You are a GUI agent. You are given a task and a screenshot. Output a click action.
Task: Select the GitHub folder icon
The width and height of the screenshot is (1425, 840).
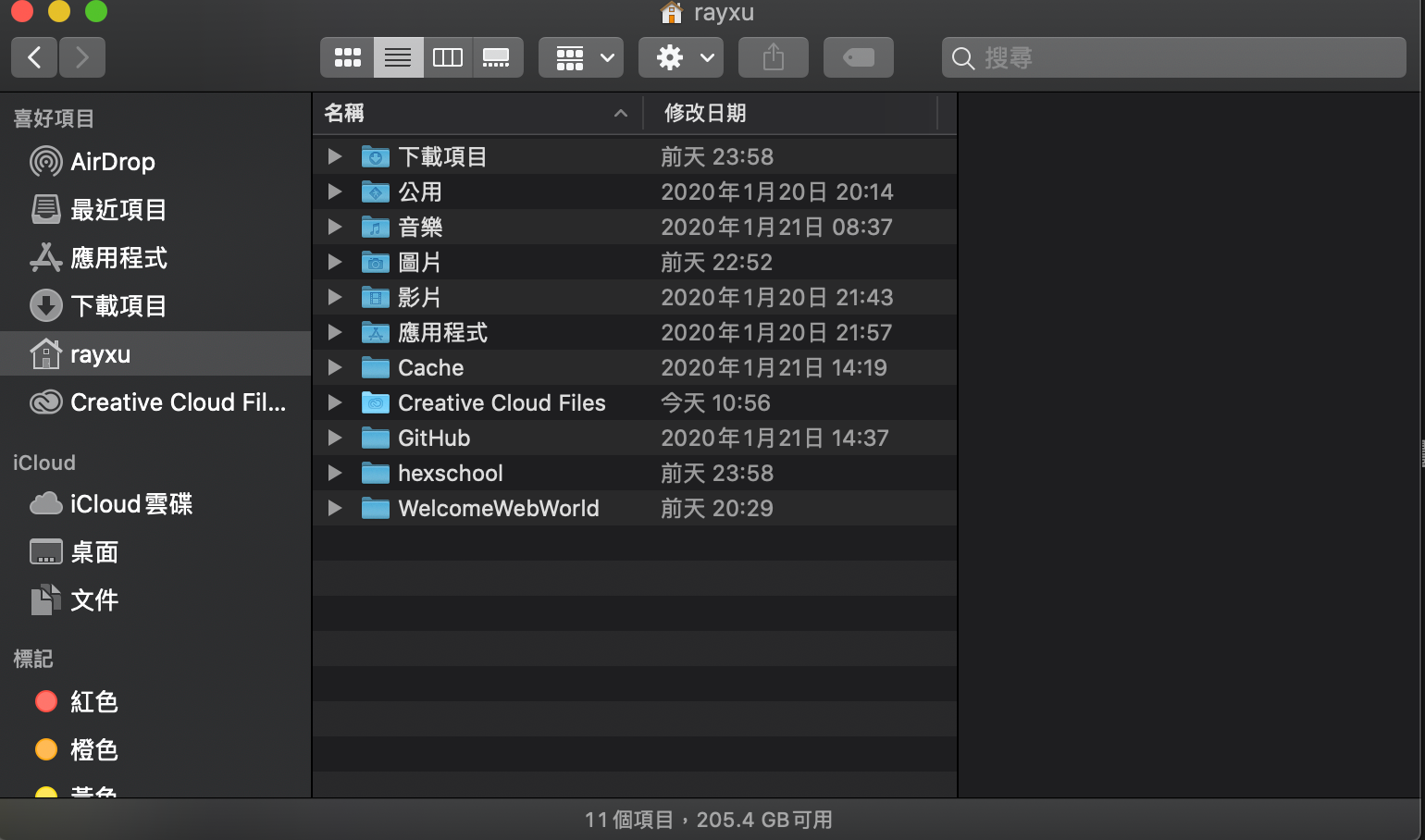pyautogui.click(x=375, y=438)
